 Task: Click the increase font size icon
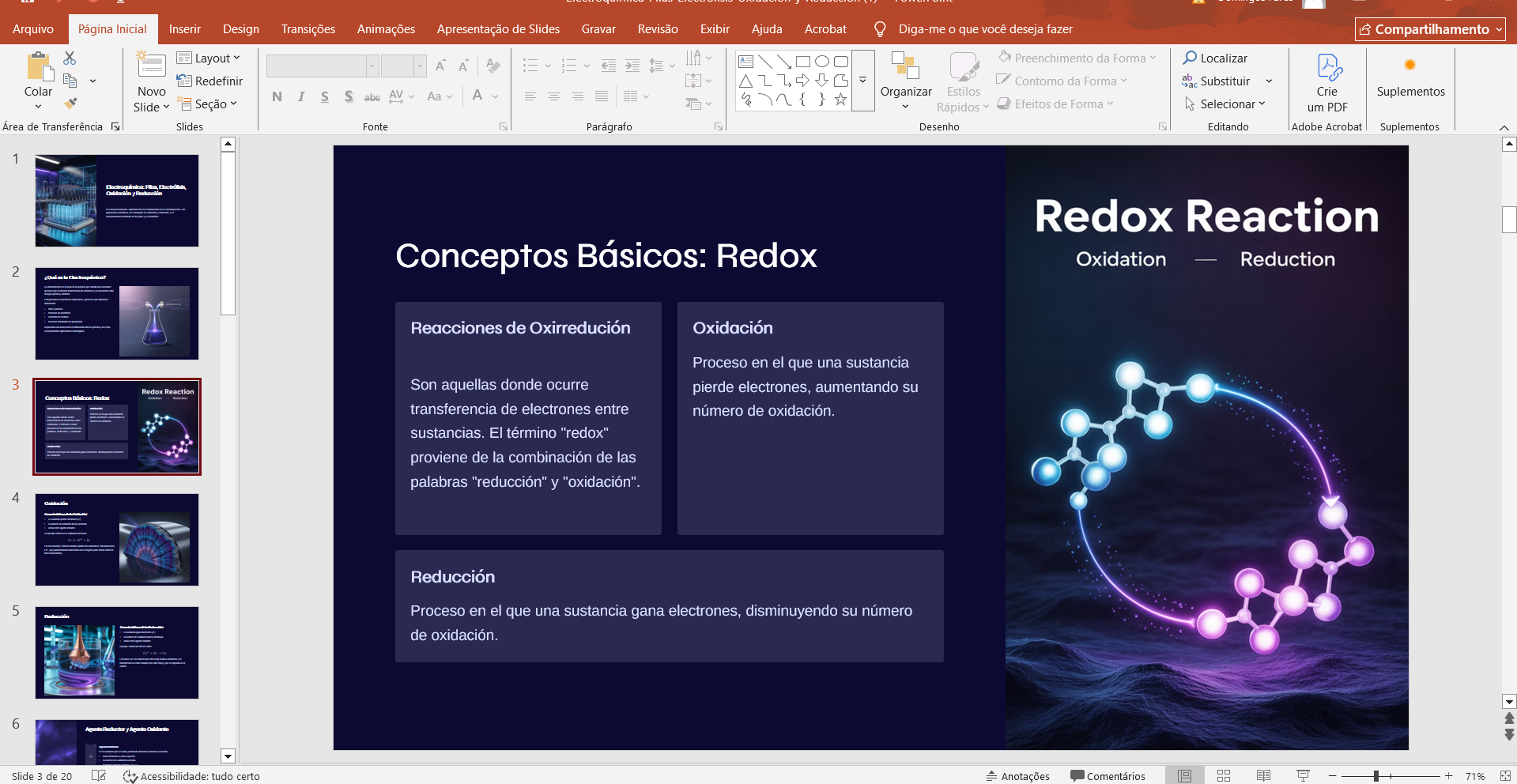[440, 66]
